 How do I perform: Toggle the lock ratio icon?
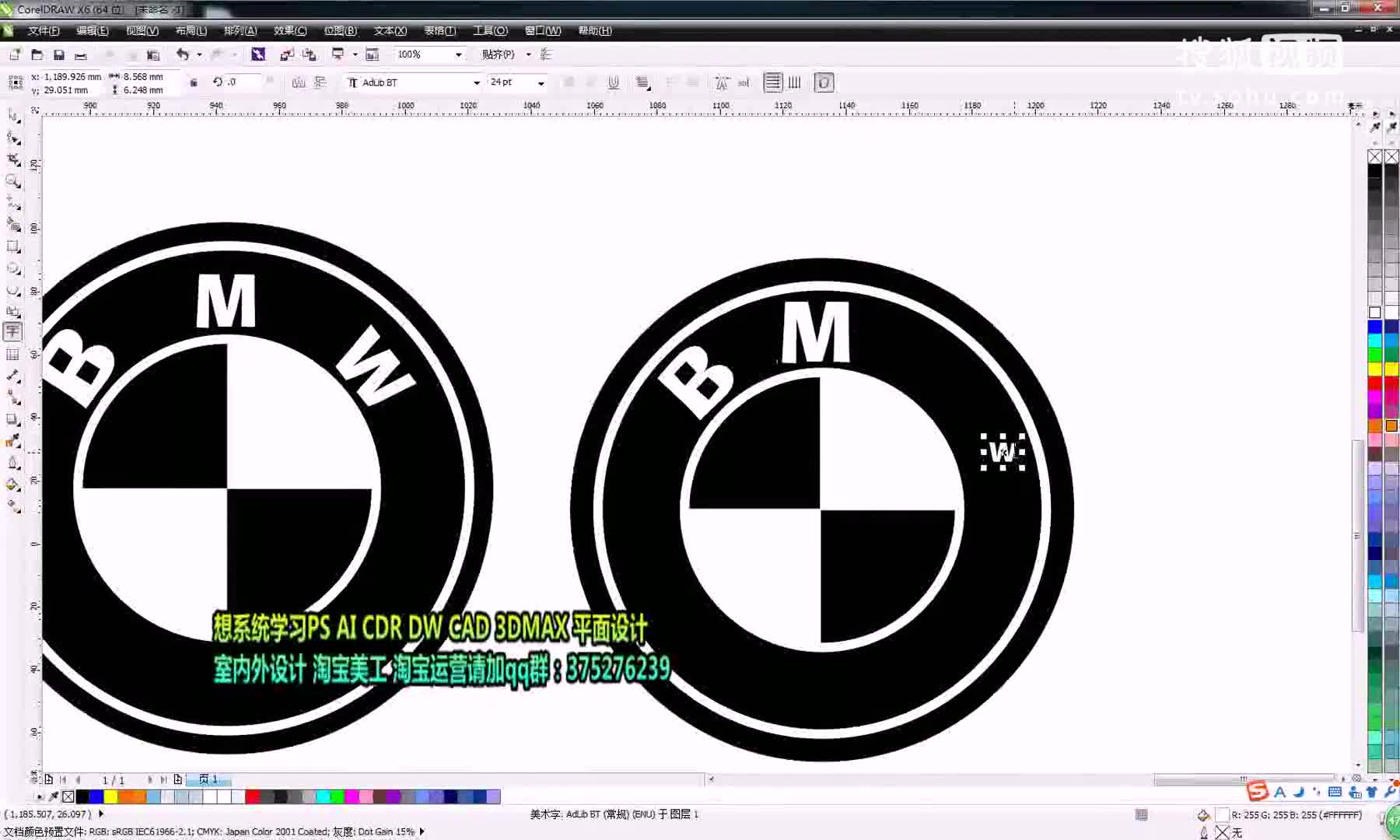[x=194, y=82]
